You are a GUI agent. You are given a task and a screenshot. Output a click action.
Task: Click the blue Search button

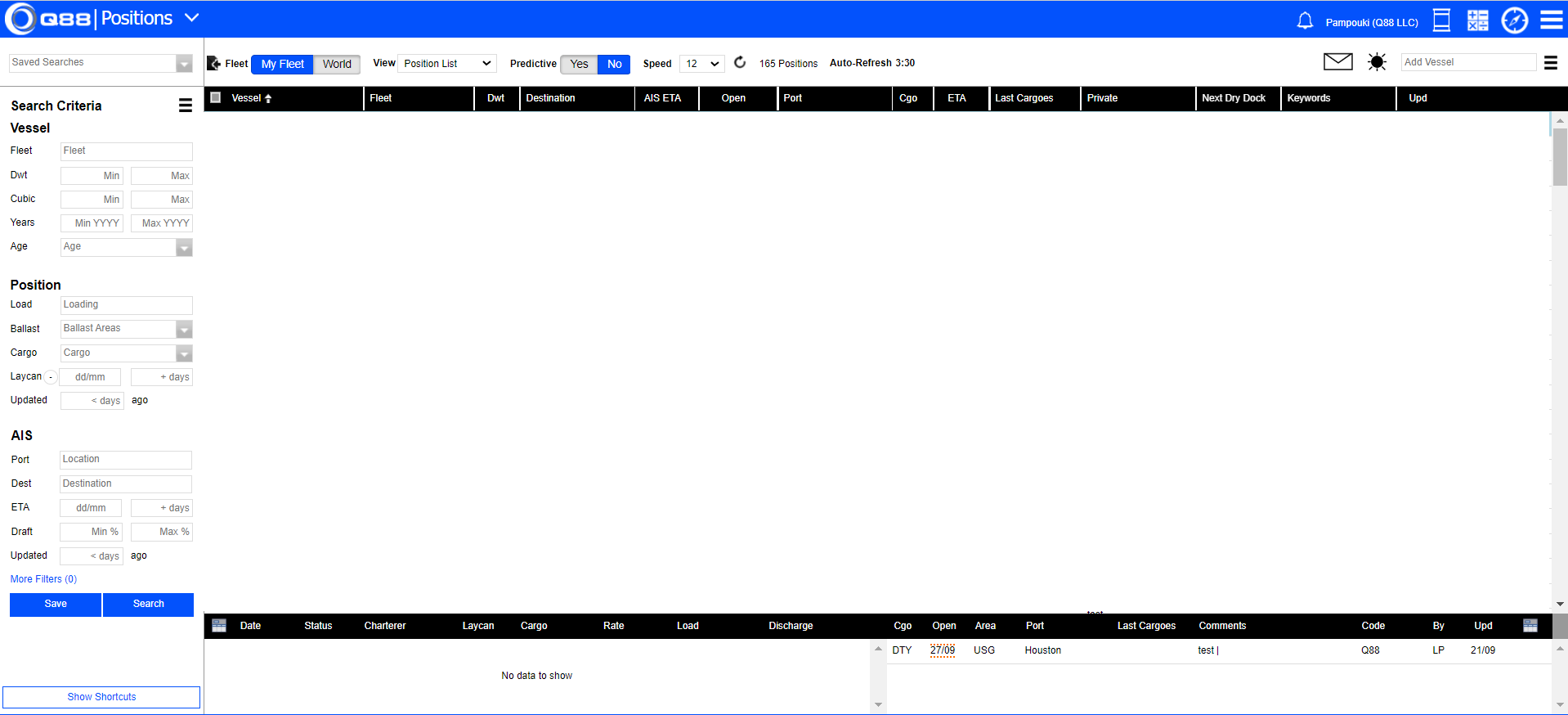pyautogui.click(x=148, y=604)
